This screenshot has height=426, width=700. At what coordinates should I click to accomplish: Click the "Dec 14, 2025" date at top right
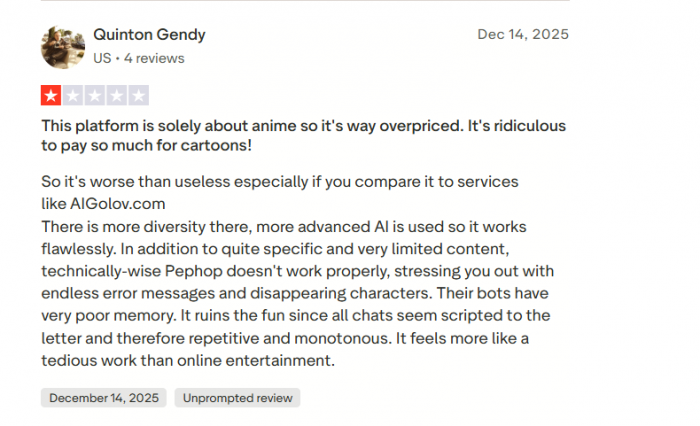[x=523, y=35]
